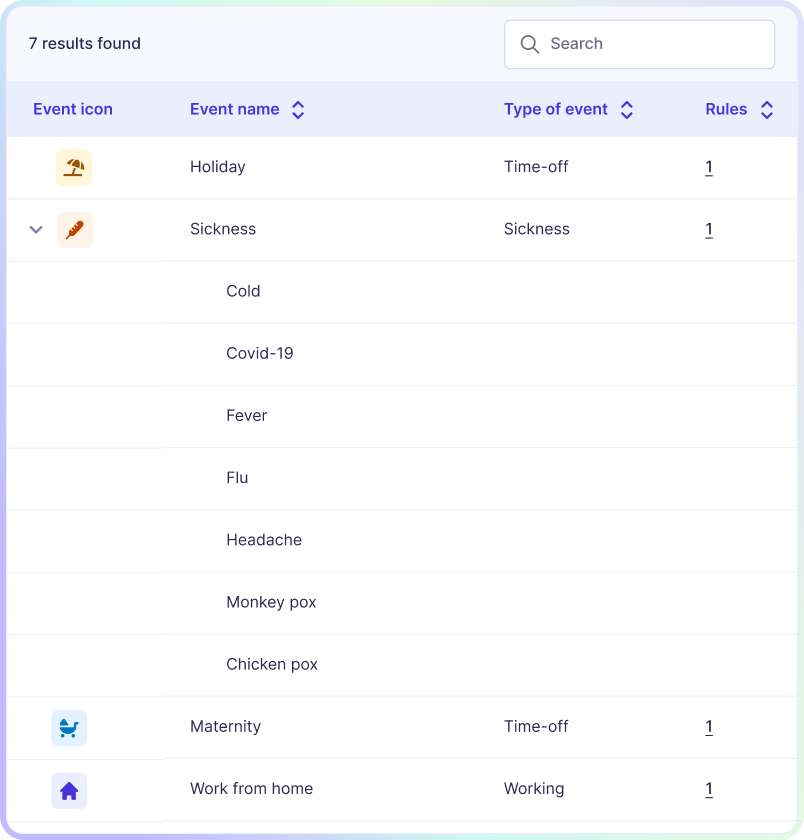The height and width of the screenshot is (840, 804).
Task: Select the Monkey pox sub-event row
Action: (x=271, y=602)
